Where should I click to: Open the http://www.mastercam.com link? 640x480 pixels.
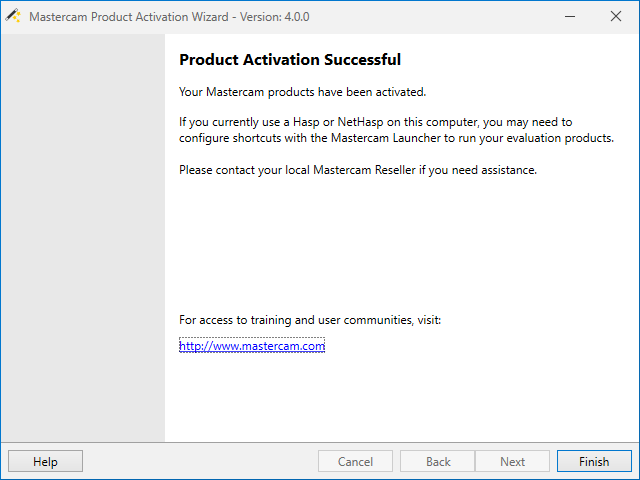click(252, 346)
